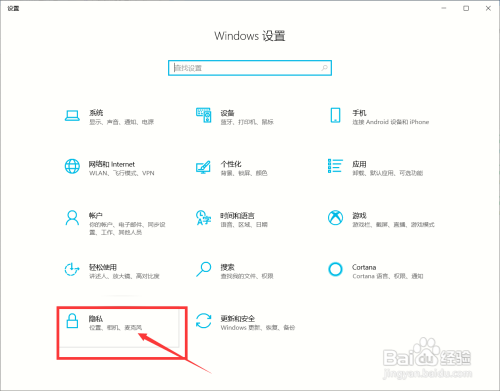
Task: Click the '连接 Android 设备和 iPhone' description
Action: 391,122
